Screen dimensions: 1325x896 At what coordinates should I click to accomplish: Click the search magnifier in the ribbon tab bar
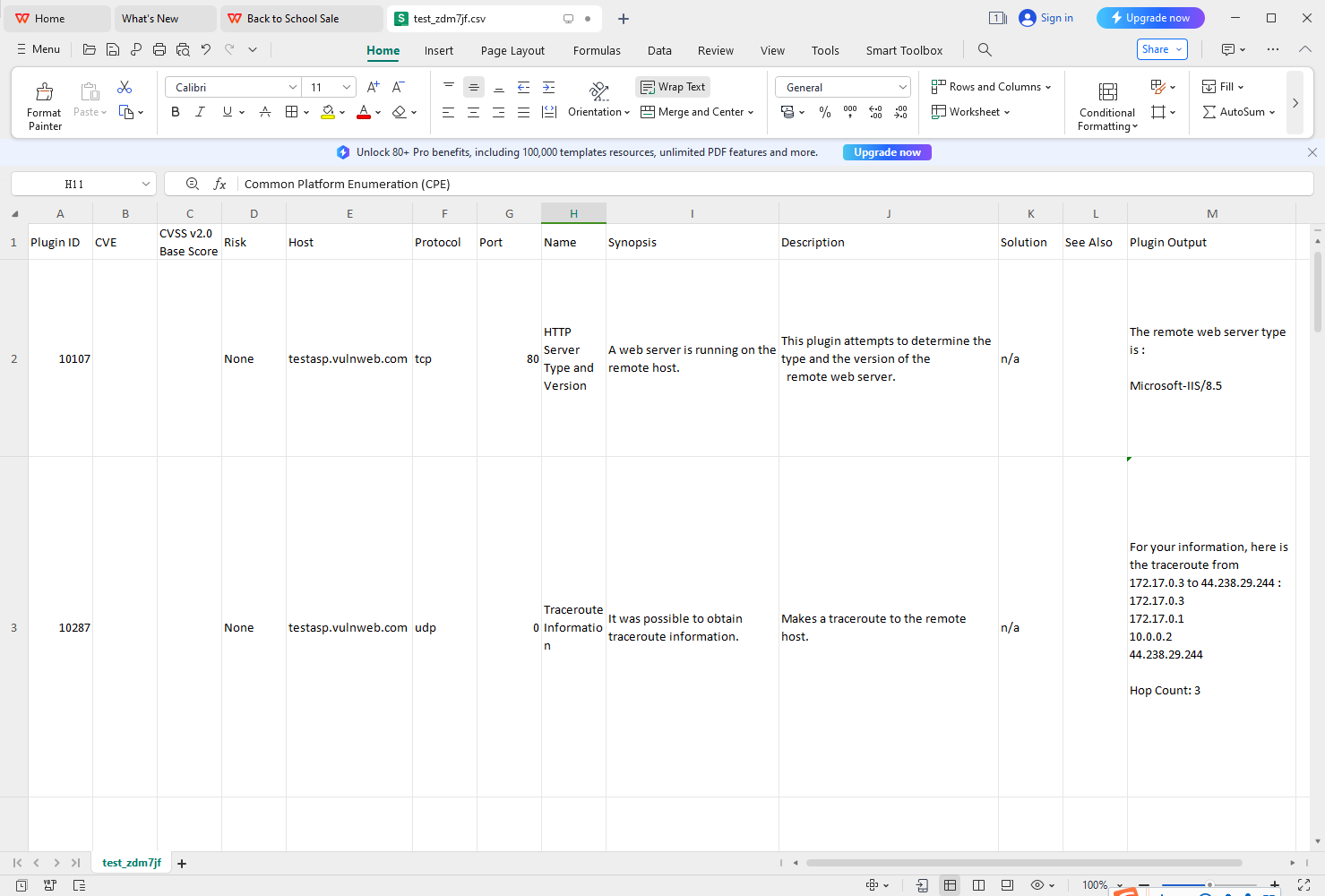pos(985,50)
